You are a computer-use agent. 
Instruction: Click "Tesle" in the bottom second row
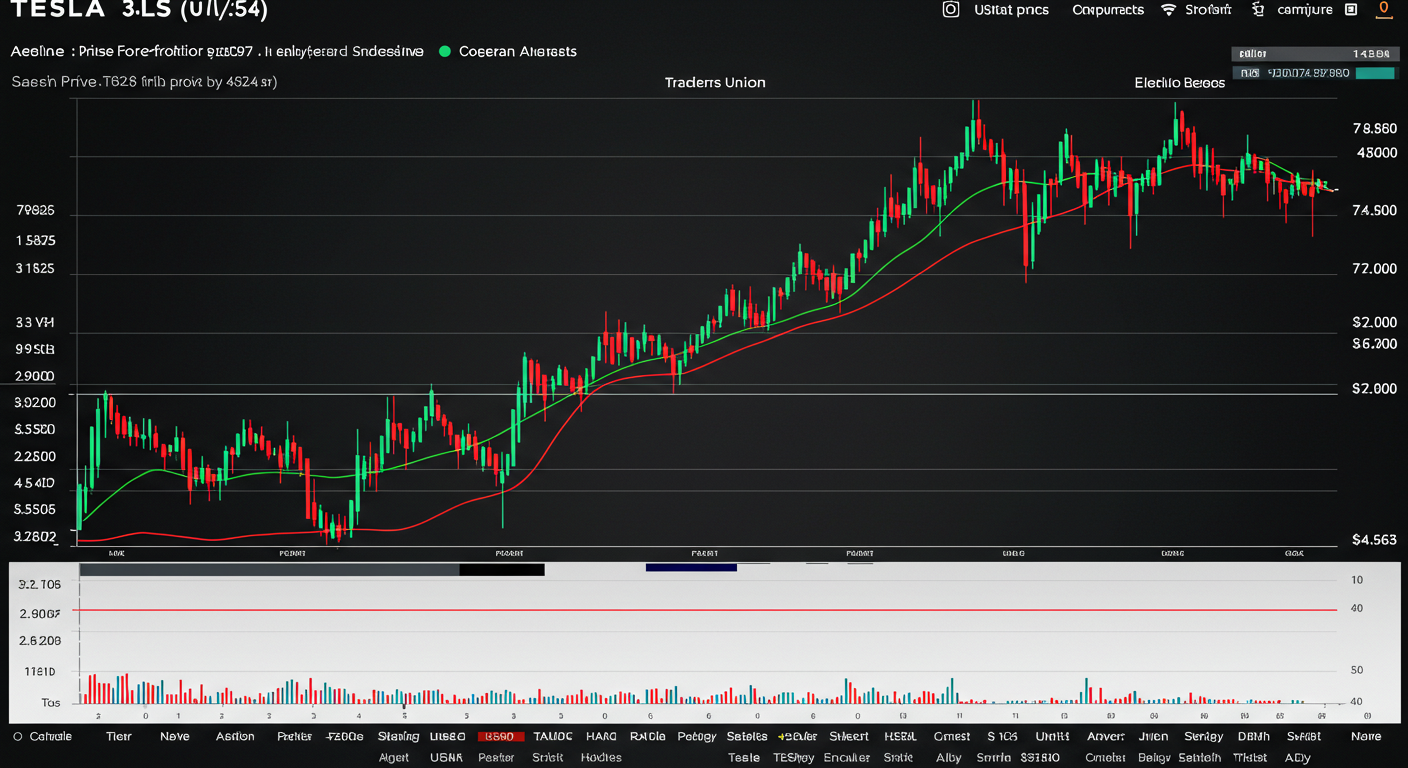(x=743, y=757)
